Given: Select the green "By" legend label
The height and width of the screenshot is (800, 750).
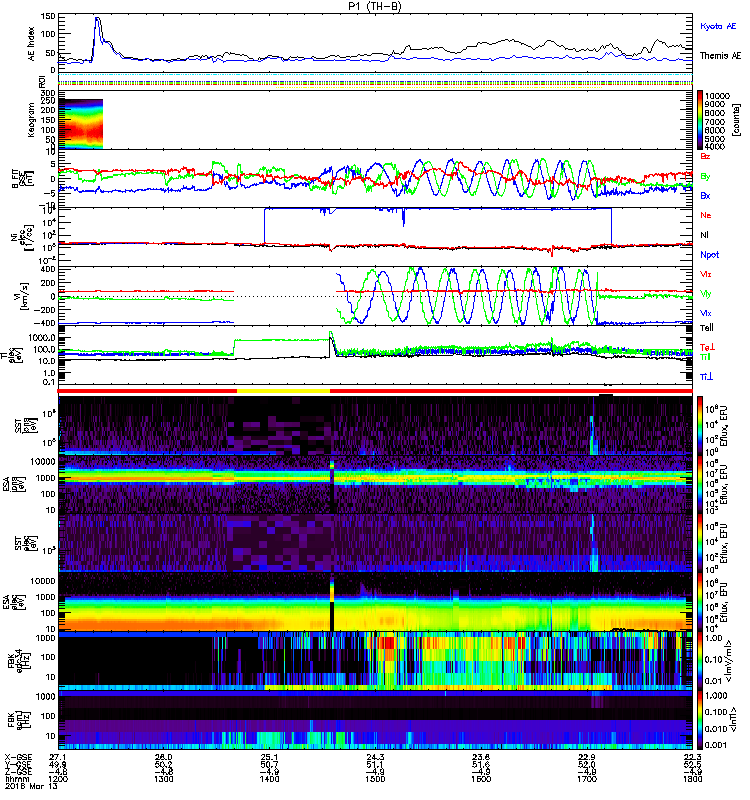Looking at the screenshot, I should (705, 176).
